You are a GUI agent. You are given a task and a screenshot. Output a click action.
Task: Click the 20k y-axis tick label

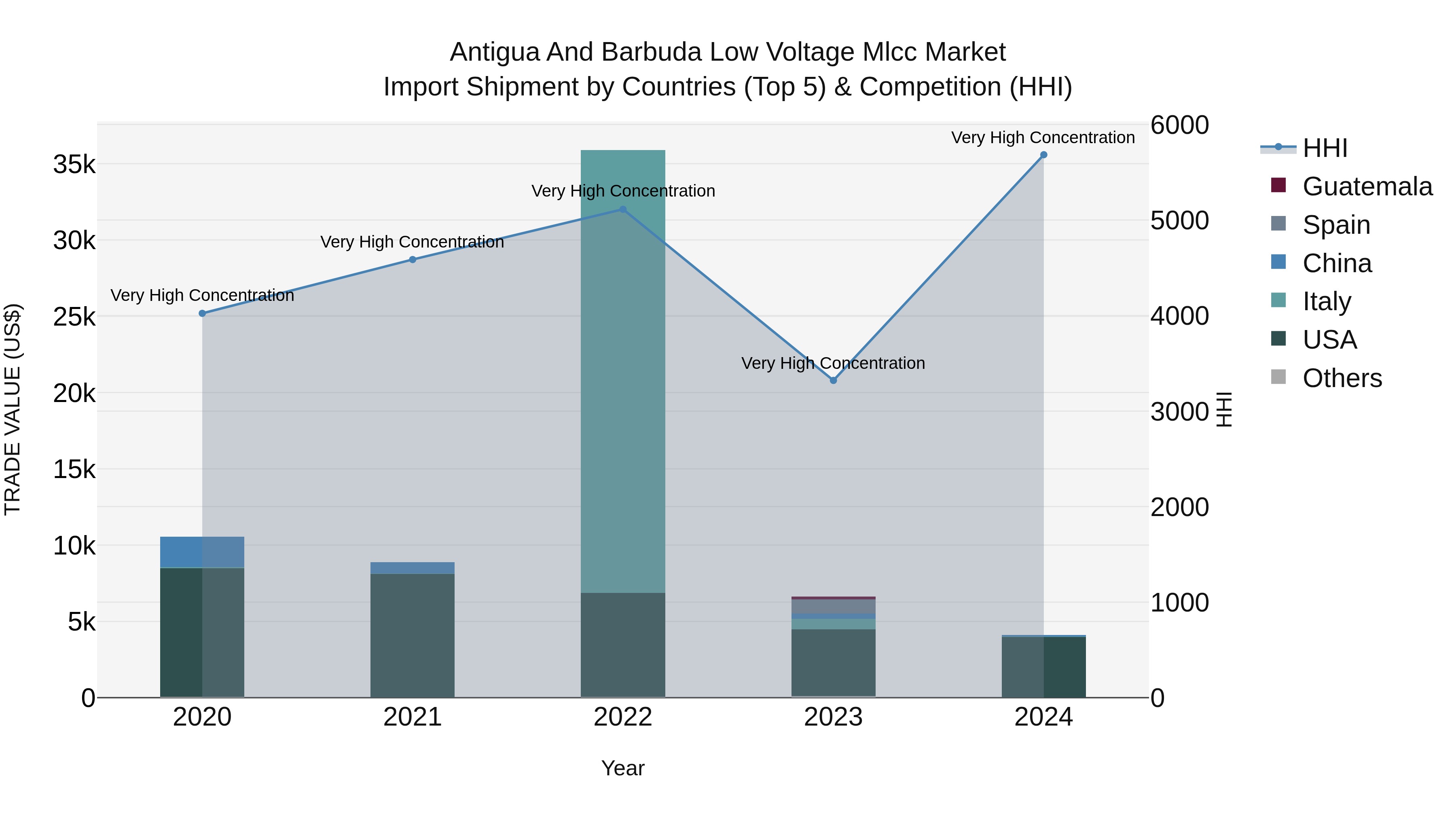pos(74,394)
